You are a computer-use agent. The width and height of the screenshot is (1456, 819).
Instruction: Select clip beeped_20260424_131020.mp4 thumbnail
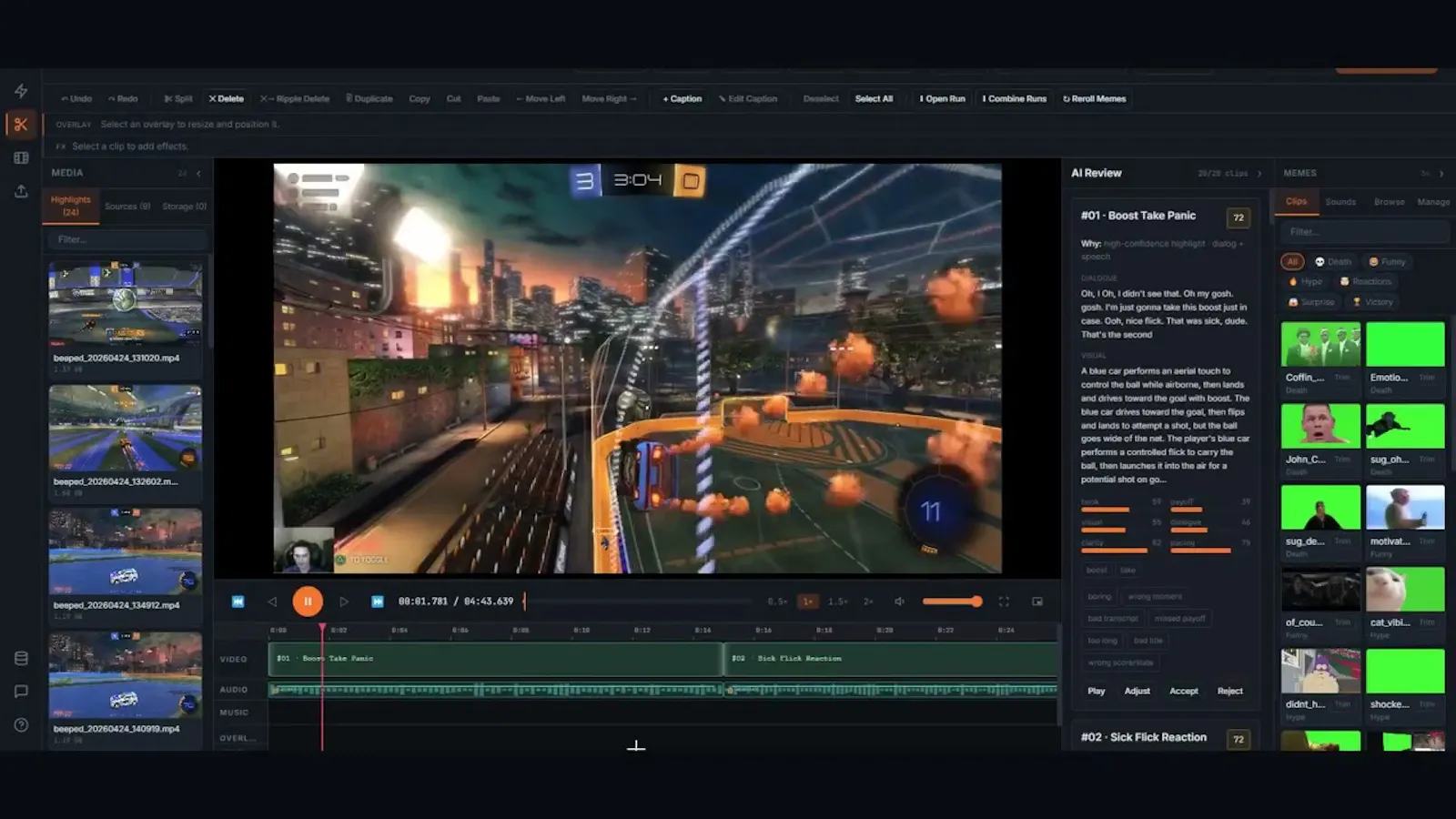point(126,304)
